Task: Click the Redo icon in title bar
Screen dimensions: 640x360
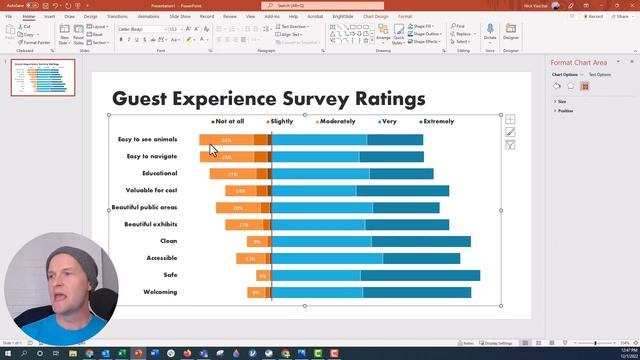Action: point(68,6)
